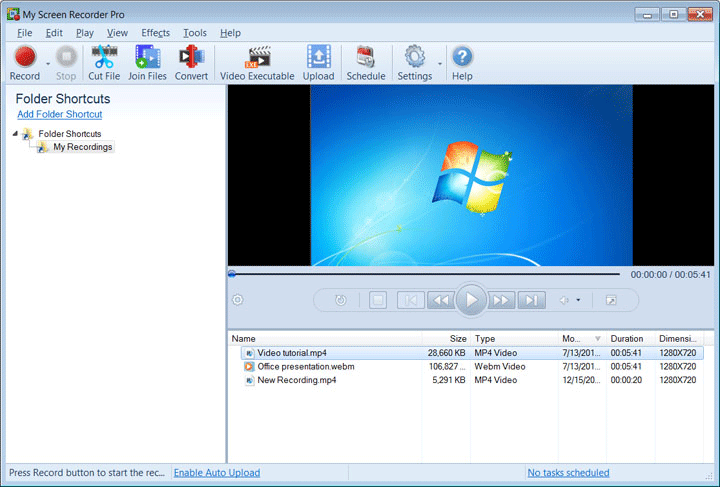Click the 00:00:20 duration cell
720x487 pixels.
[626, 380]
